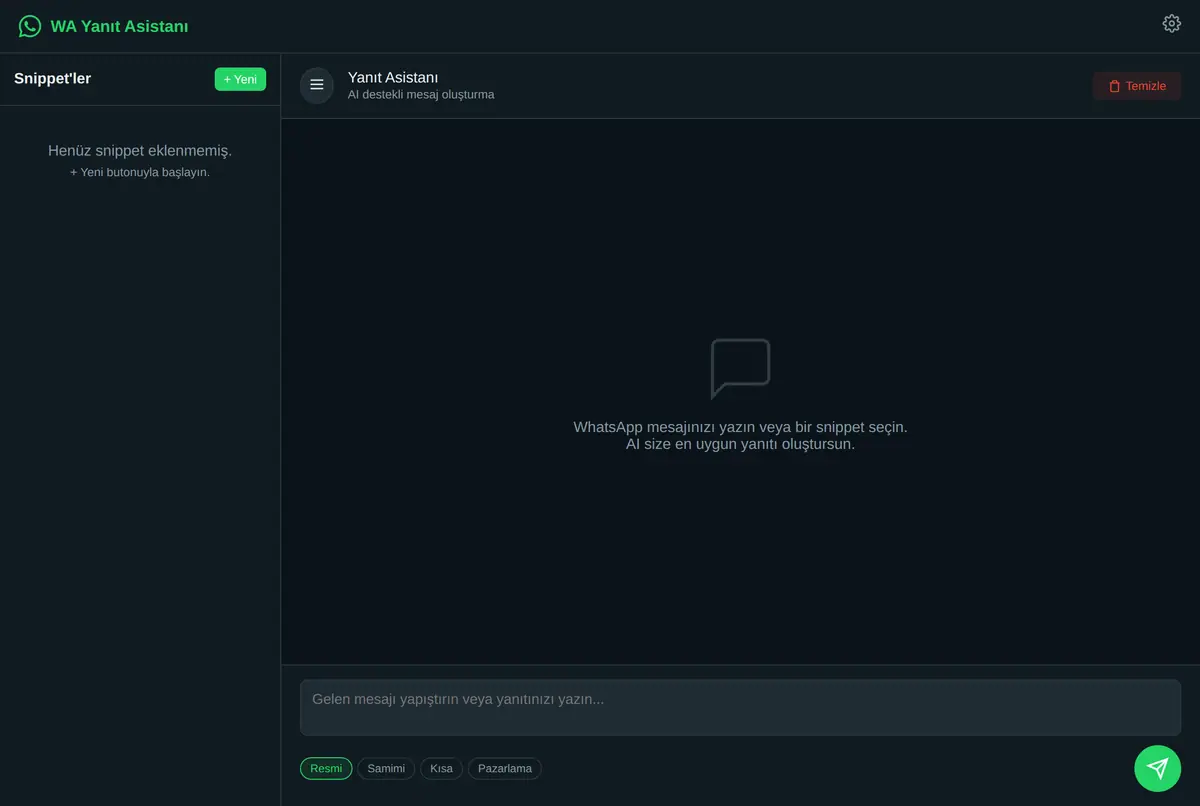
Task: Switch to the Pazarlama tone chip
Action: [505, 768]
